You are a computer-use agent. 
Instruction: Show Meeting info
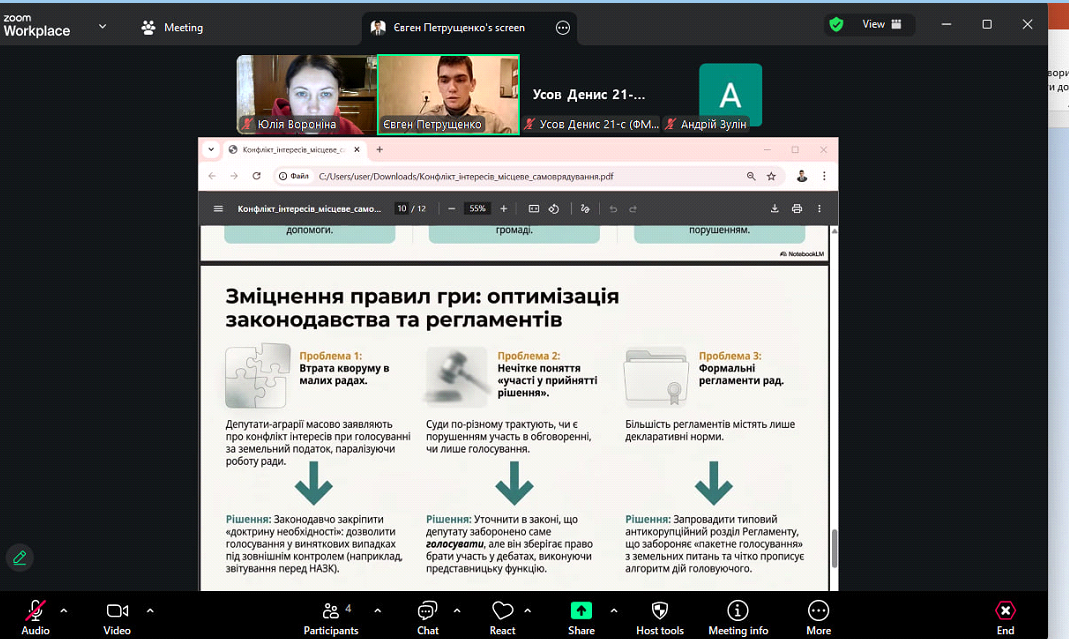point(738,617)
